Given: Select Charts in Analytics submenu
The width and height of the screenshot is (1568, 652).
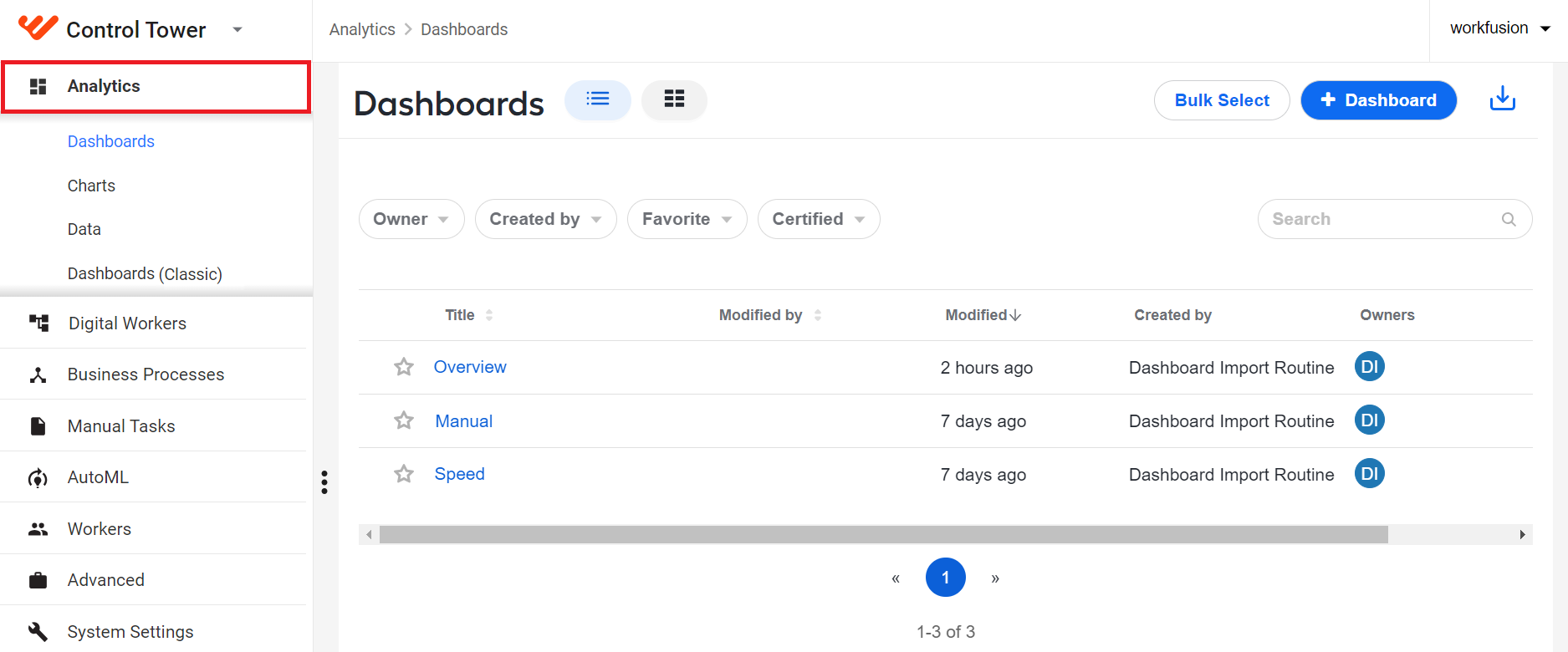Looking at the screenshot, I should (x=91, y=186).
